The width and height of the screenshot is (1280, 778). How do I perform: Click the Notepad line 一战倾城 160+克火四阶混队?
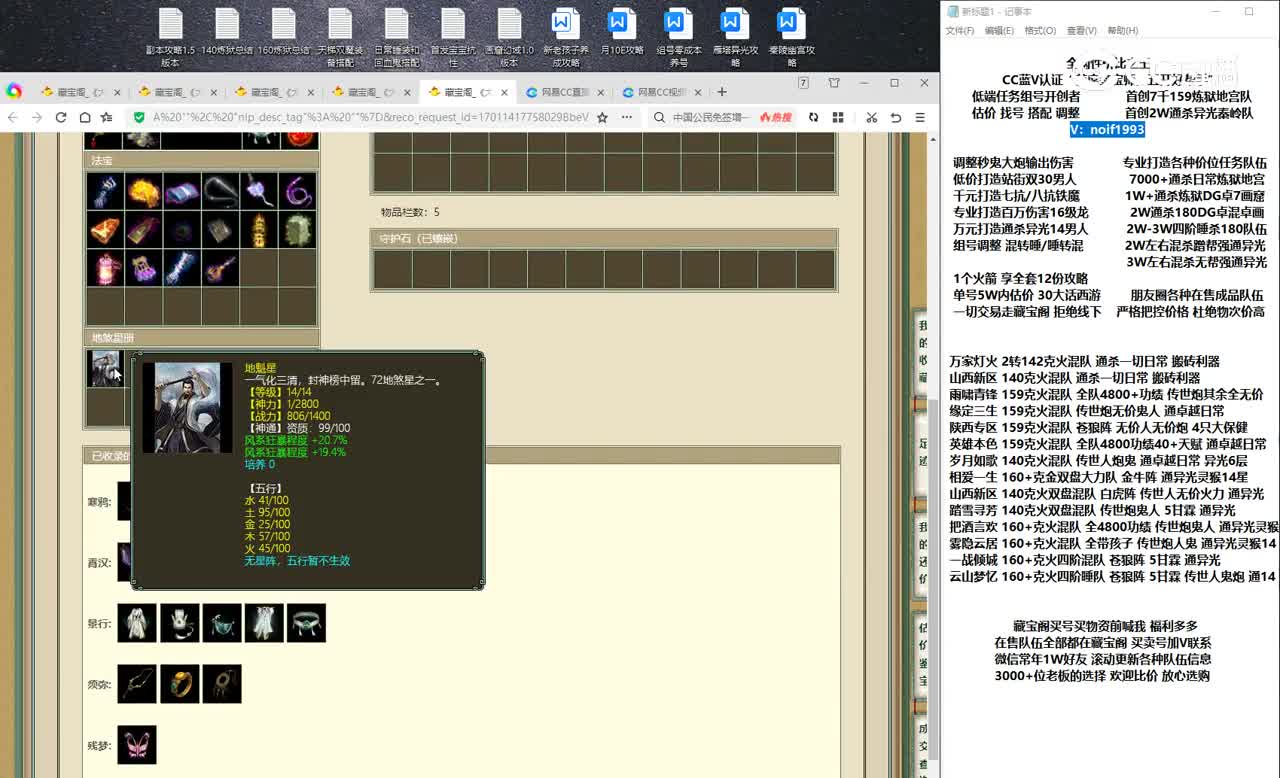(1084, 560)
